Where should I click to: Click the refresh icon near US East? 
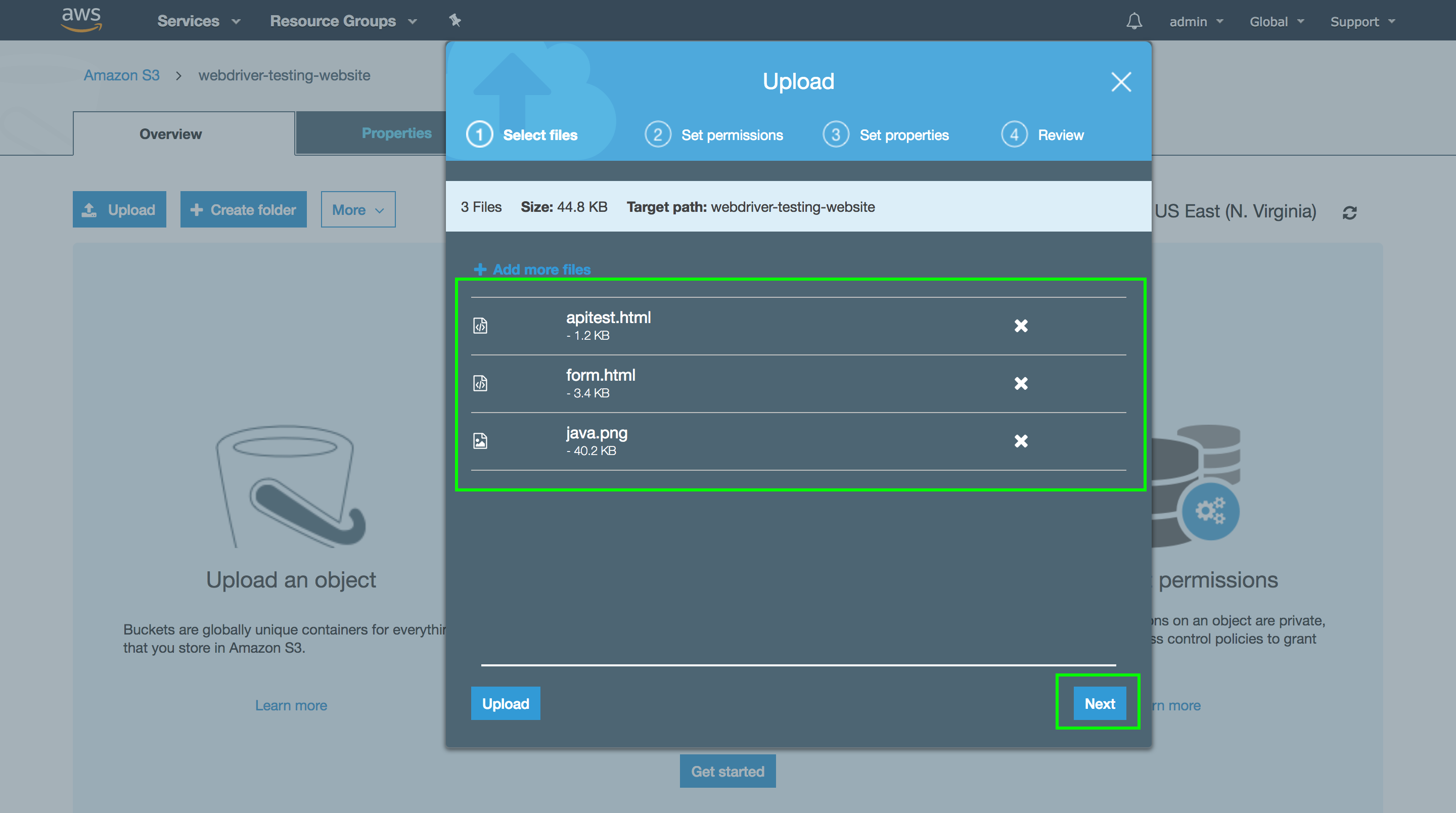1350,212
